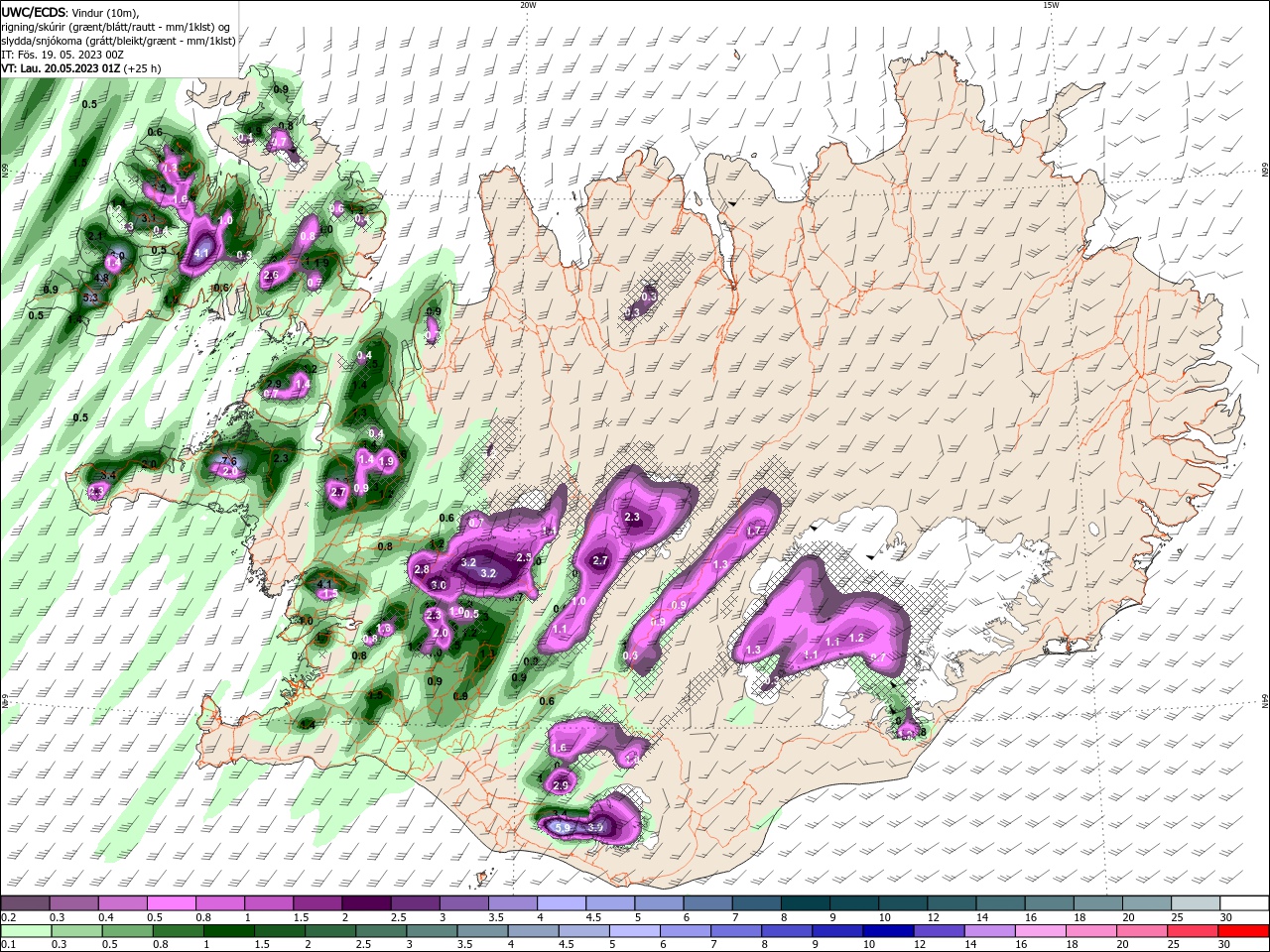Click the dark mauve 0.2–0.3 snow legend swatch
The image size is (1270, 952).
click(25, 903)
